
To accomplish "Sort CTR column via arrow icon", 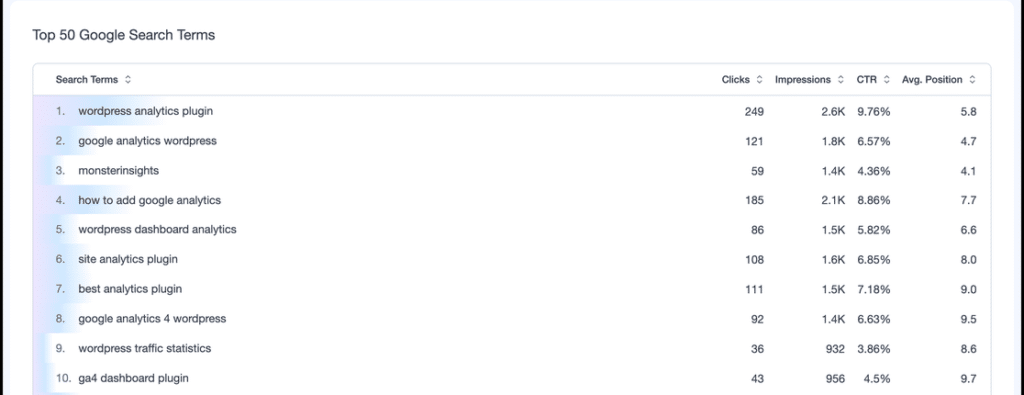I will pyautogui.click(x=886, y=80).
